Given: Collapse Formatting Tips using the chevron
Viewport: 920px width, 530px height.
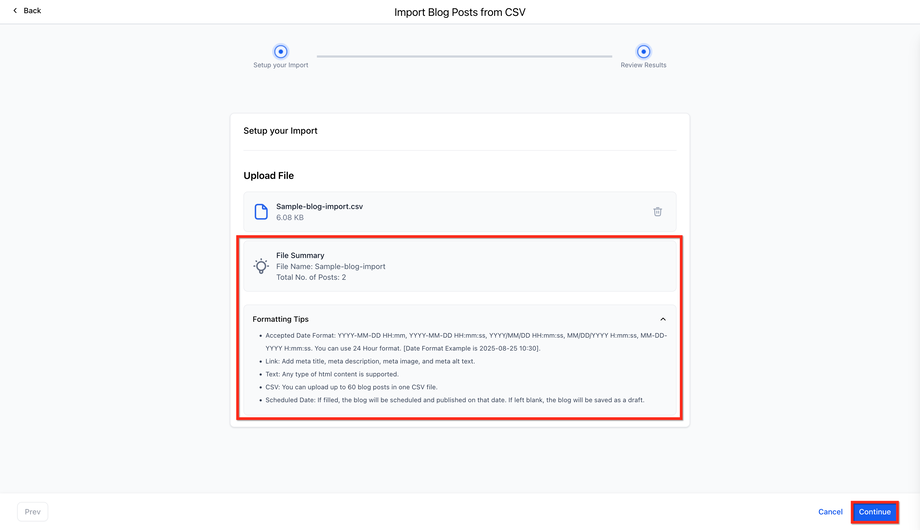Looking at the screenshot, I should [x=663, y=319].
